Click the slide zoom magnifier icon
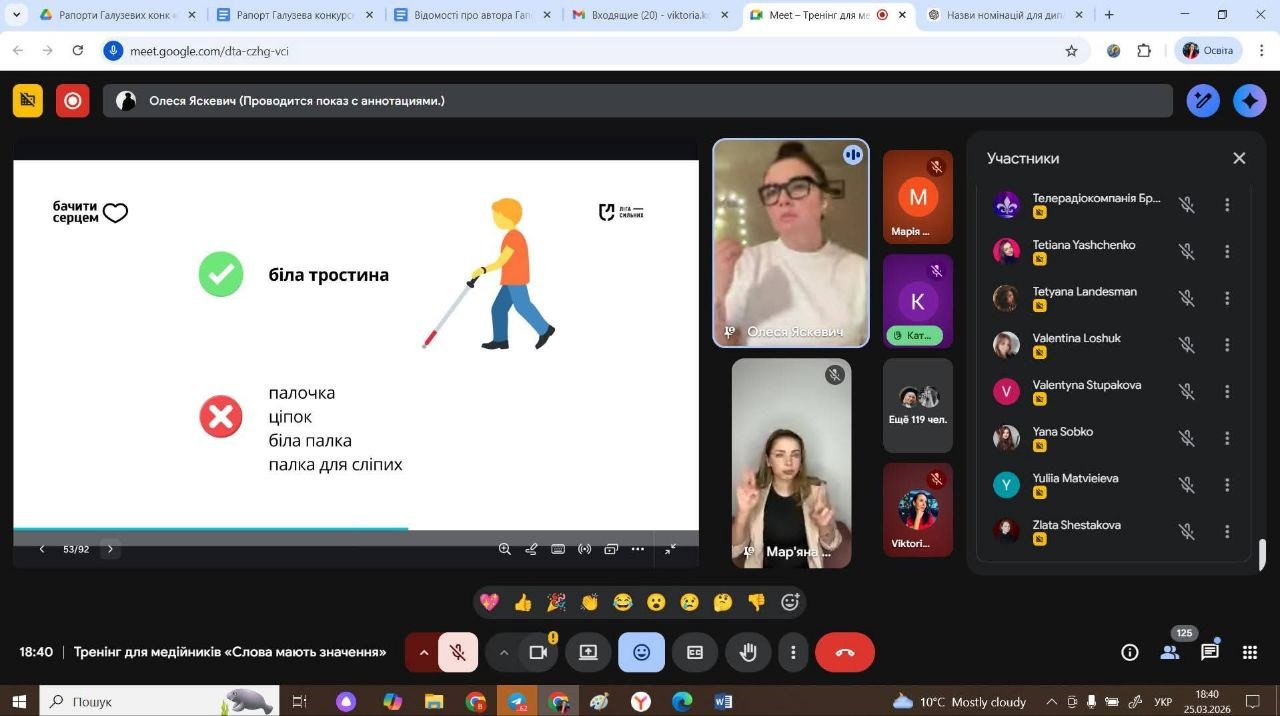The width and height of the screenshot is (1280, 716). tap(505, 549)
